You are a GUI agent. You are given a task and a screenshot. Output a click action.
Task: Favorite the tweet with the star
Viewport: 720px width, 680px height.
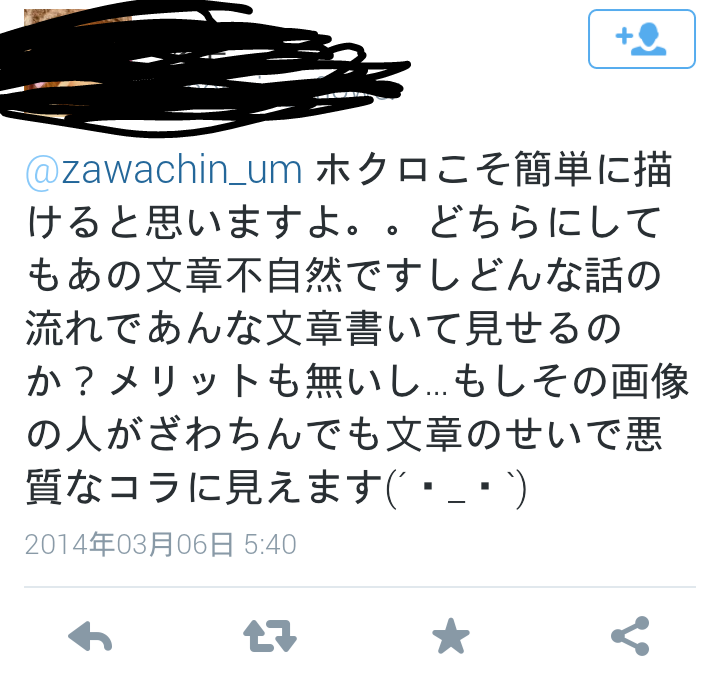point(450,636)
